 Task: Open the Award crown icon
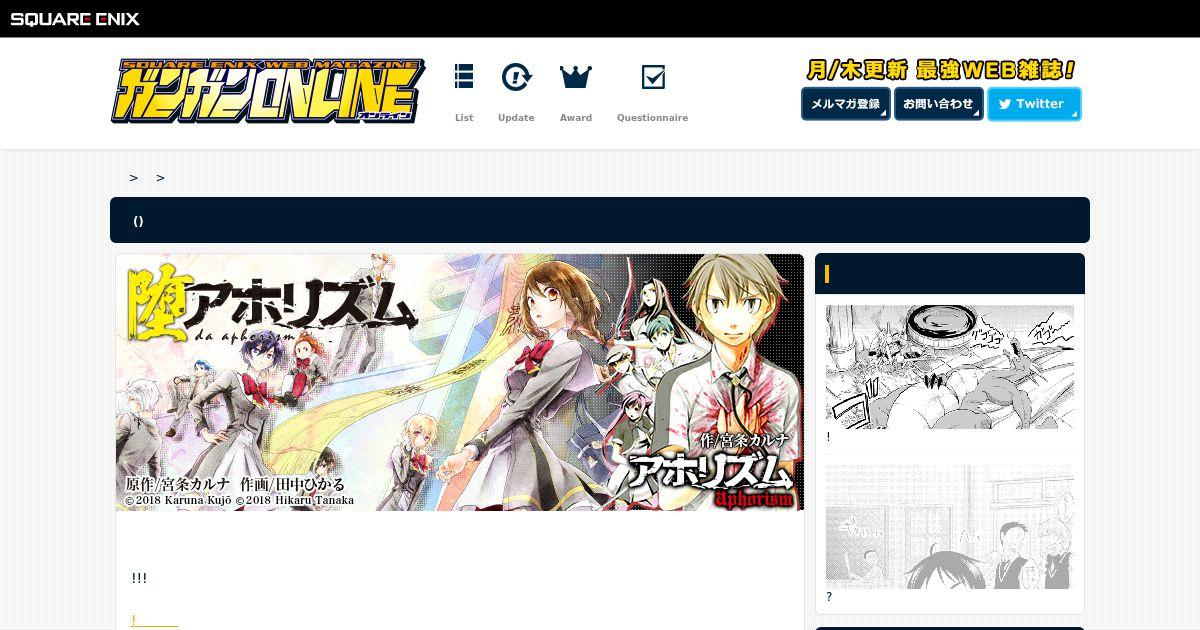[x=576, y=77]
